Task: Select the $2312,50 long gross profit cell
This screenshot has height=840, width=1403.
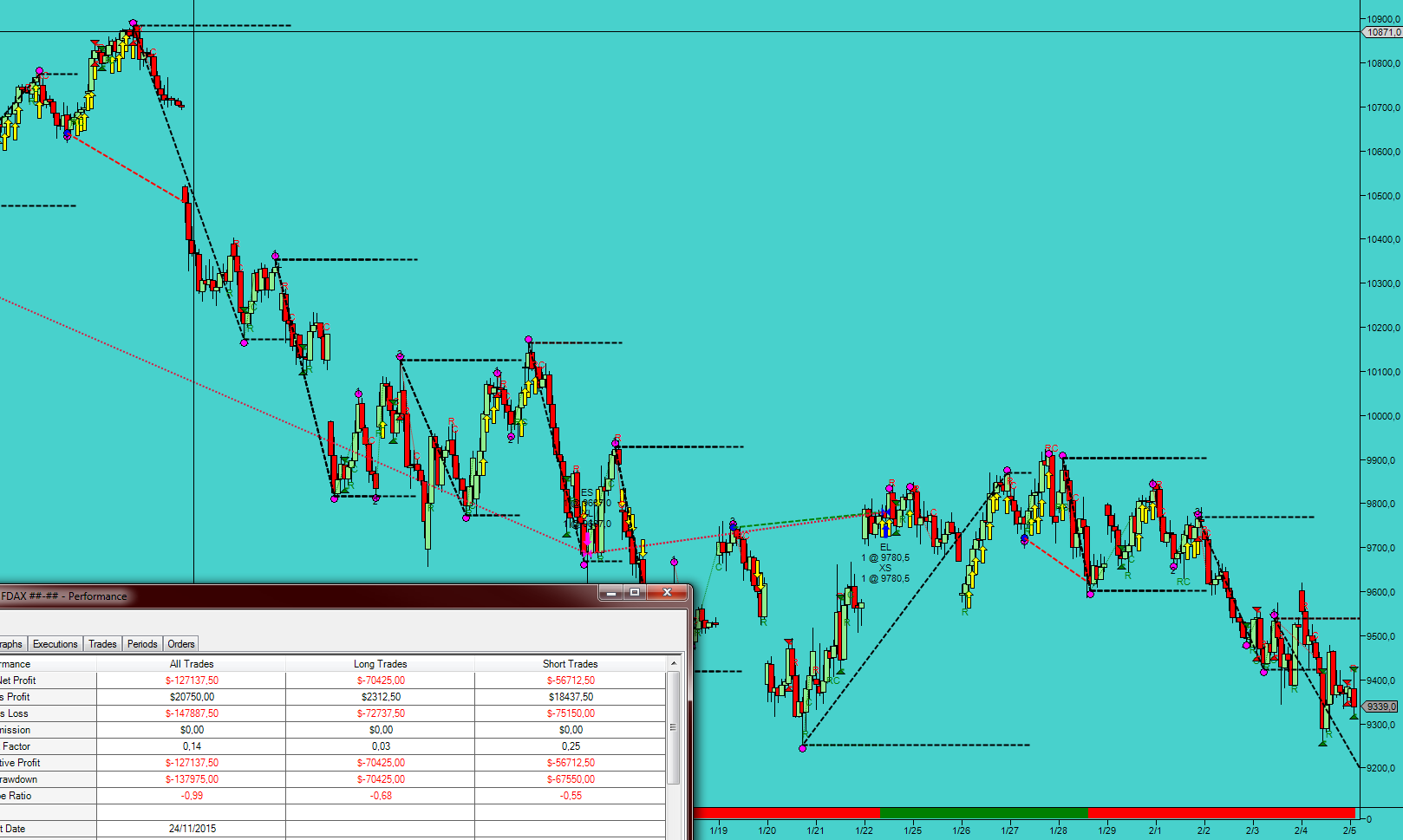Action: tap(380, 697)
